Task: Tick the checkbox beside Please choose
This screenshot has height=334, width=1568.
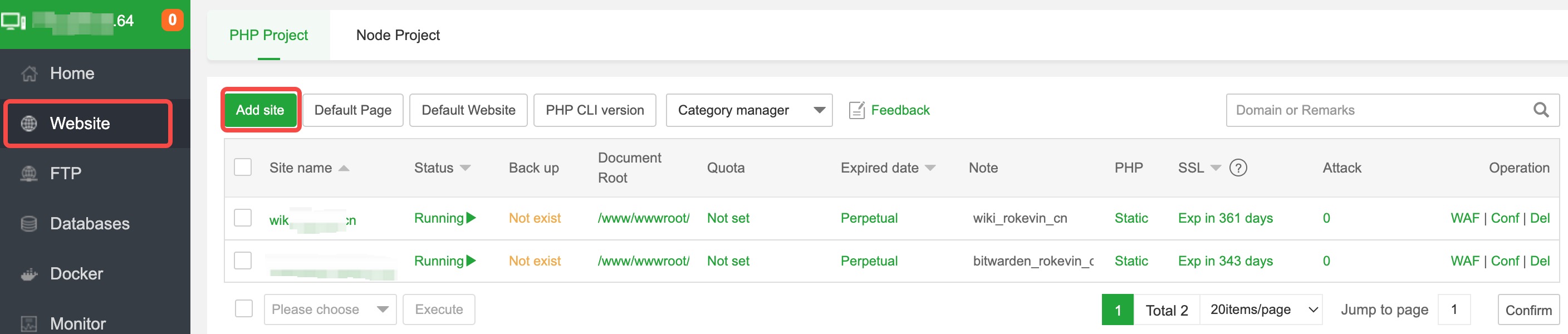Action: [x=243, y=309]
